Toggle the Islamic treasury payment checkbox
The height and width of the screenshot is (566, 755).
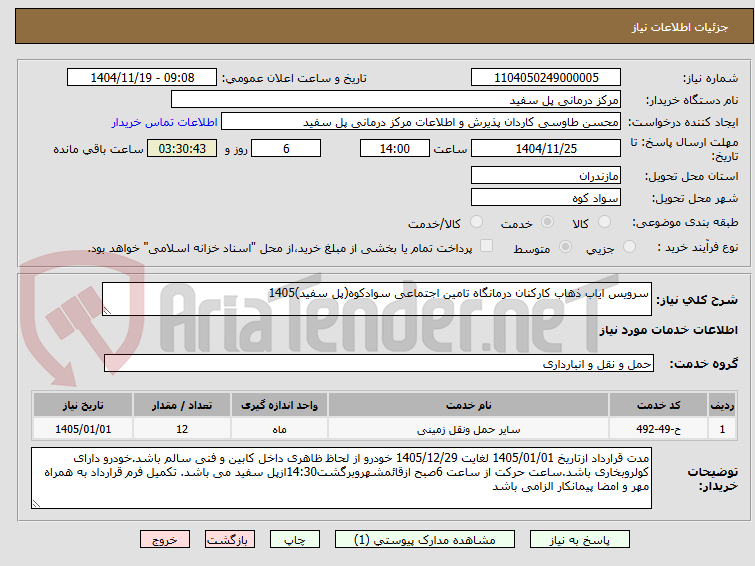pyautogui.click(x=487, y=246)
